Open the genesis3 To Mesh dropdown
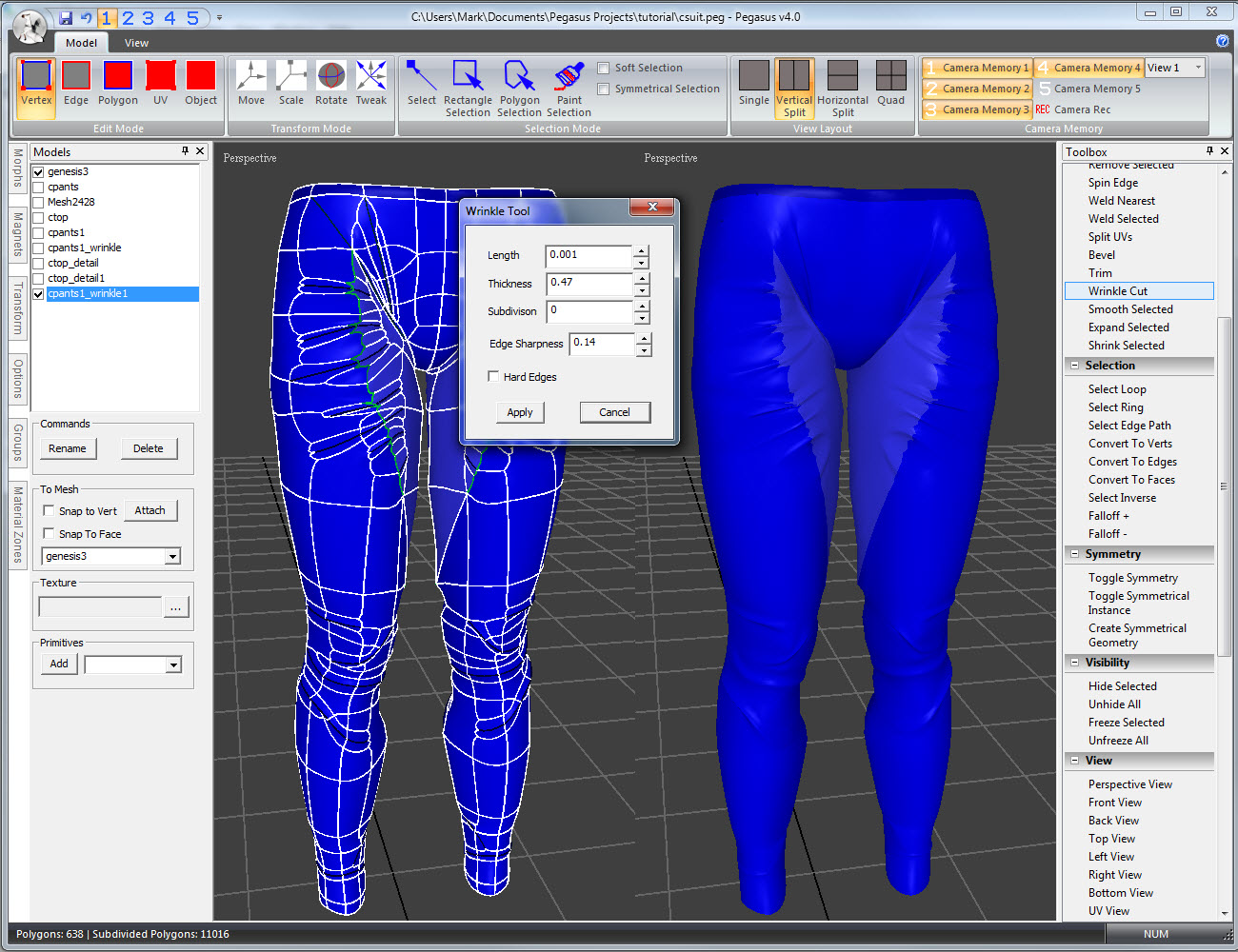1238x952 pixels. pyautogui.click(x=173, y=556)
